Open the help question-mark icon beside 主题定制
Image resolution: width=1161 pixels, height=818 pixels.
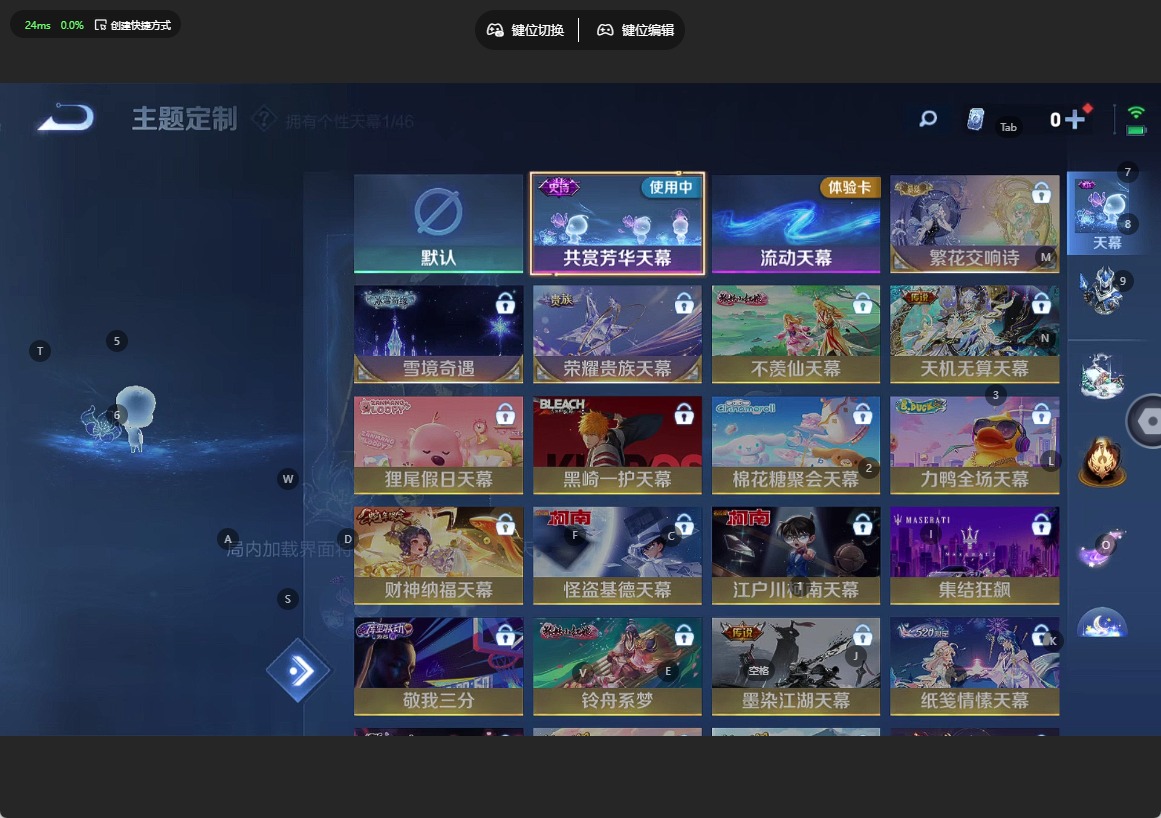[264, 118]
